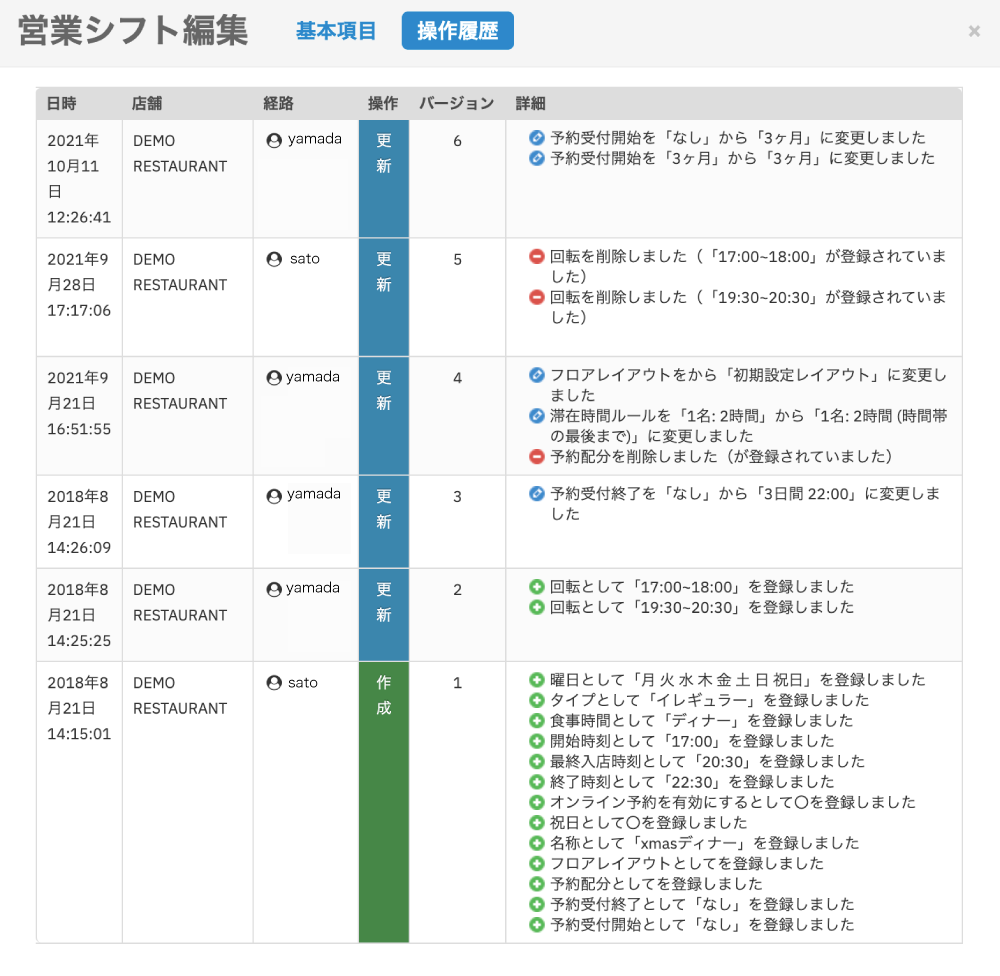Click the yamada user icon in version 3 row
This screenshot has width=1000, height=976.
[x=274, y=496]
